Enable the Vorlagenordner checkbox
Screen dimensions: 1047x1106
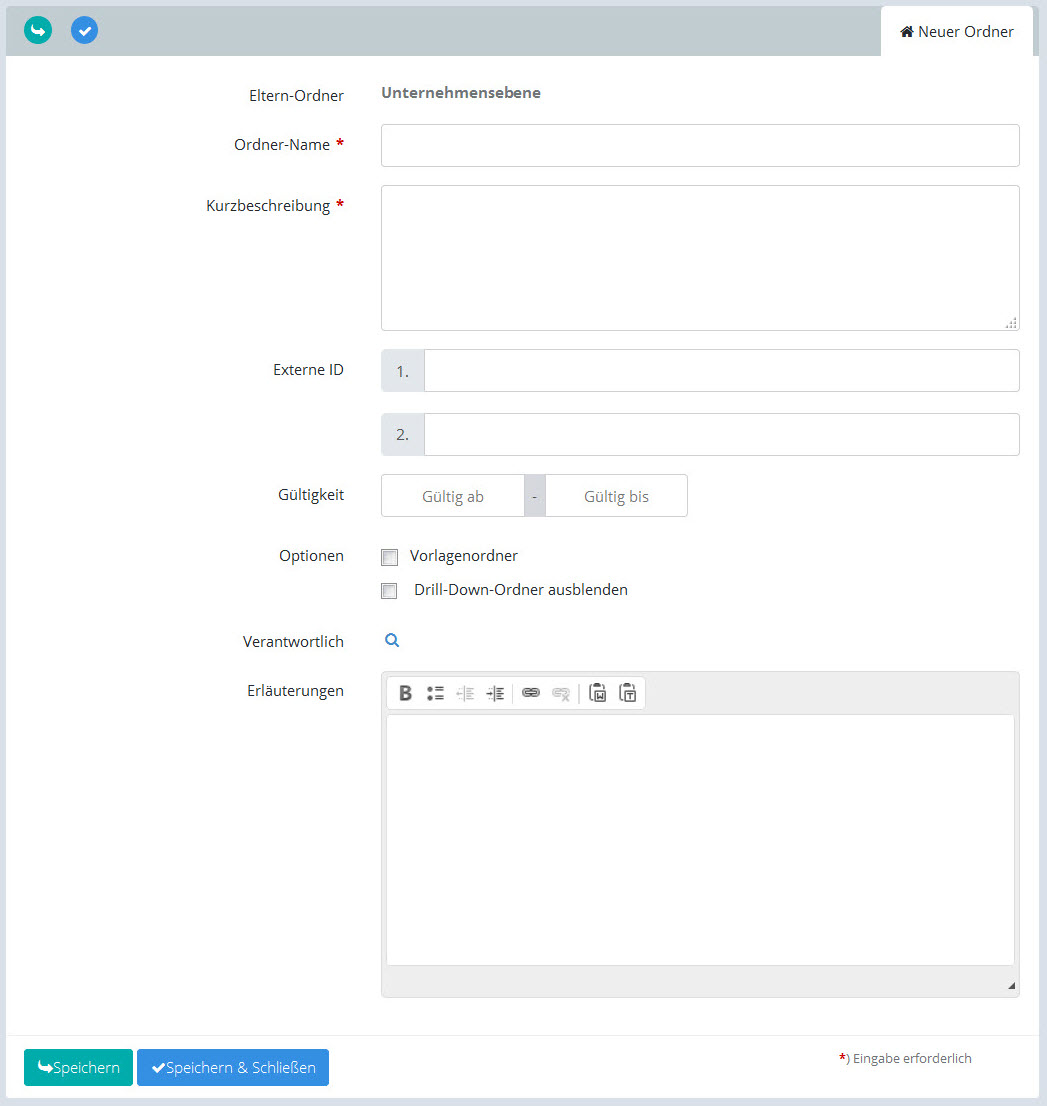click(390, 557)
